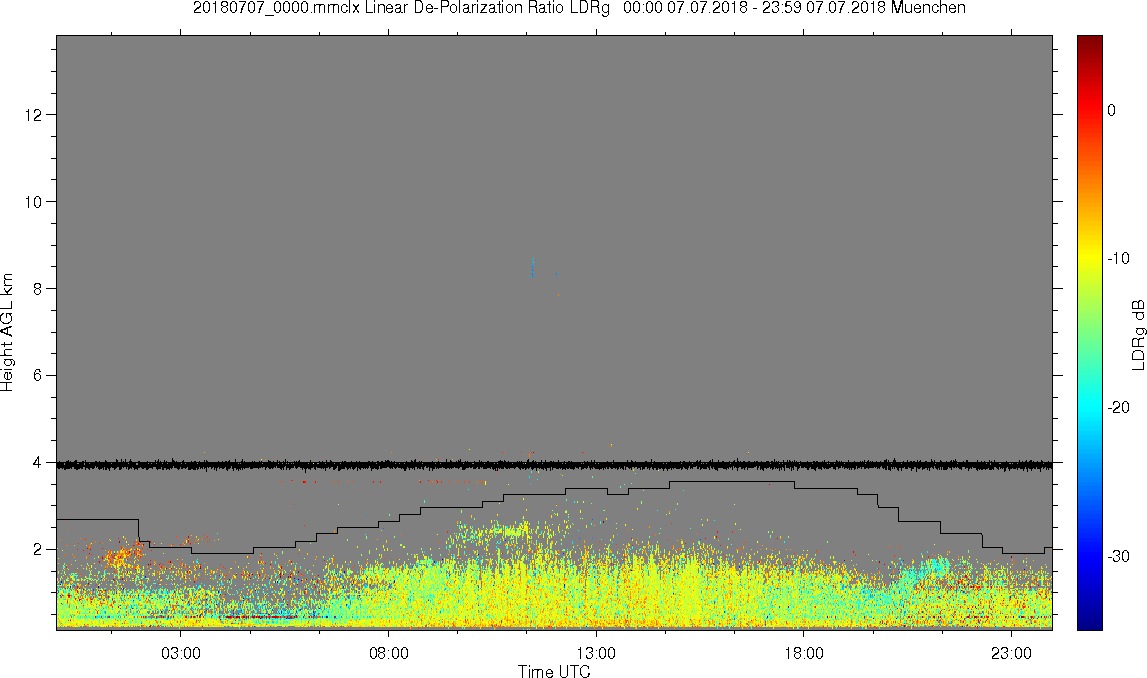1147x678 pixels.
Task: Click the height tick label 4
Action: 37,462
